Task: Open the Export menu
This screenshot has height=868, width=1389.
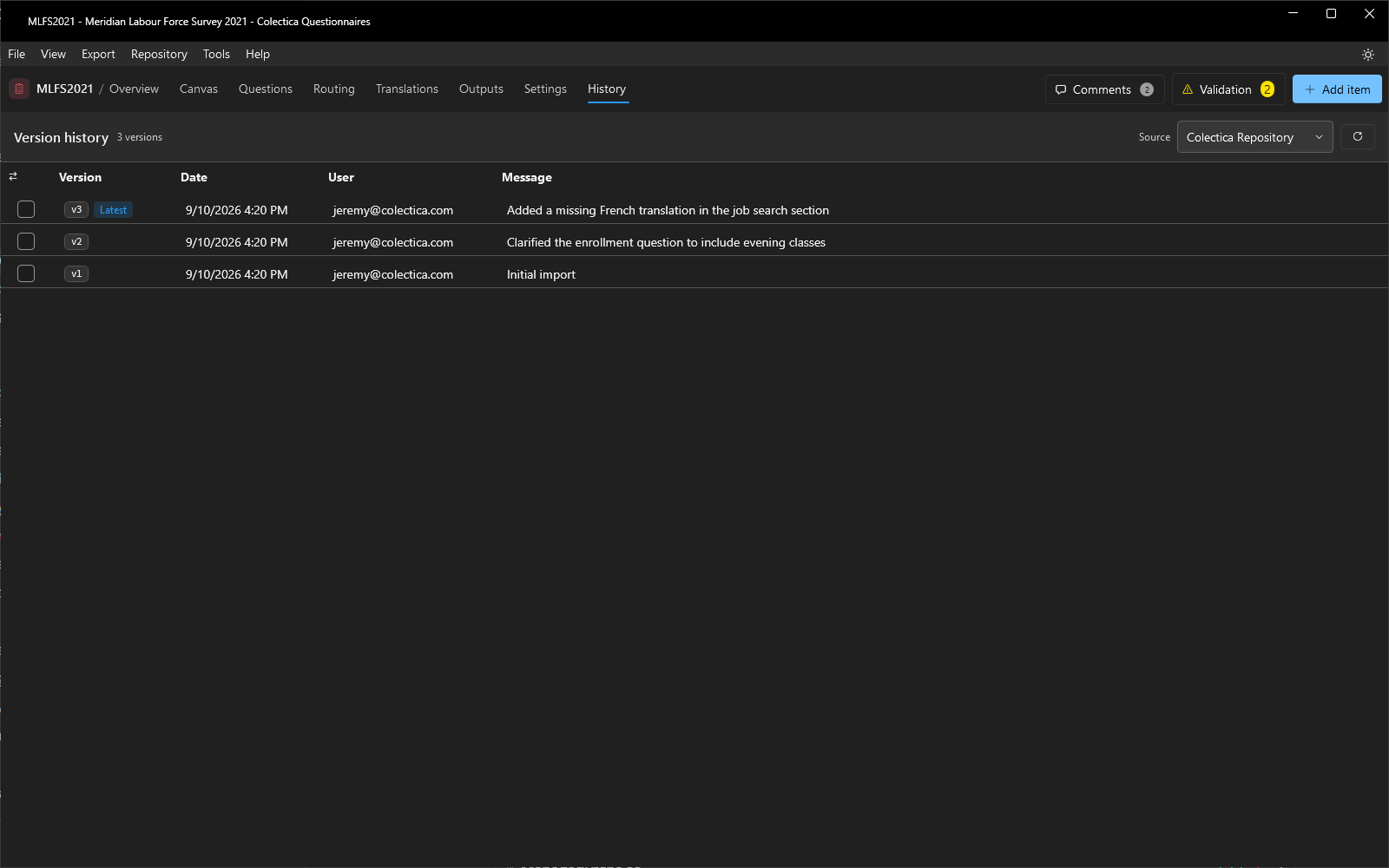Action: pos(98,54)
